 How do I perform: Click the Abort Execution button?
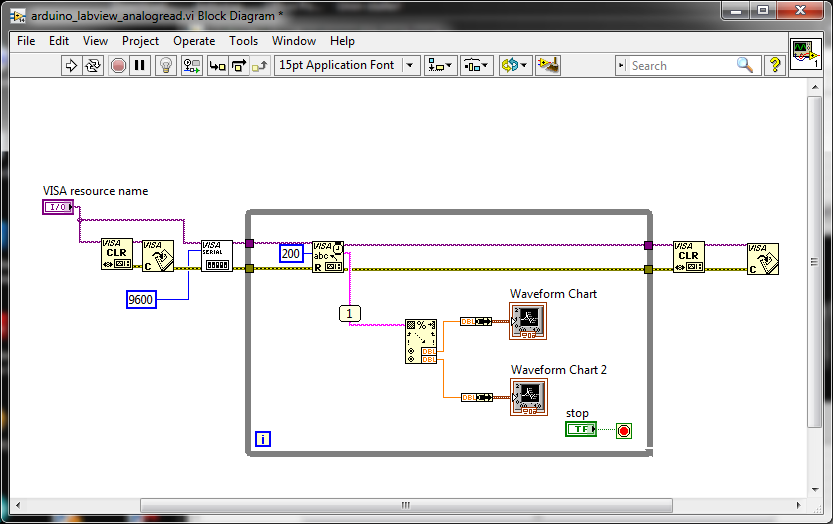pyautogui.click(x=118, y=65)
